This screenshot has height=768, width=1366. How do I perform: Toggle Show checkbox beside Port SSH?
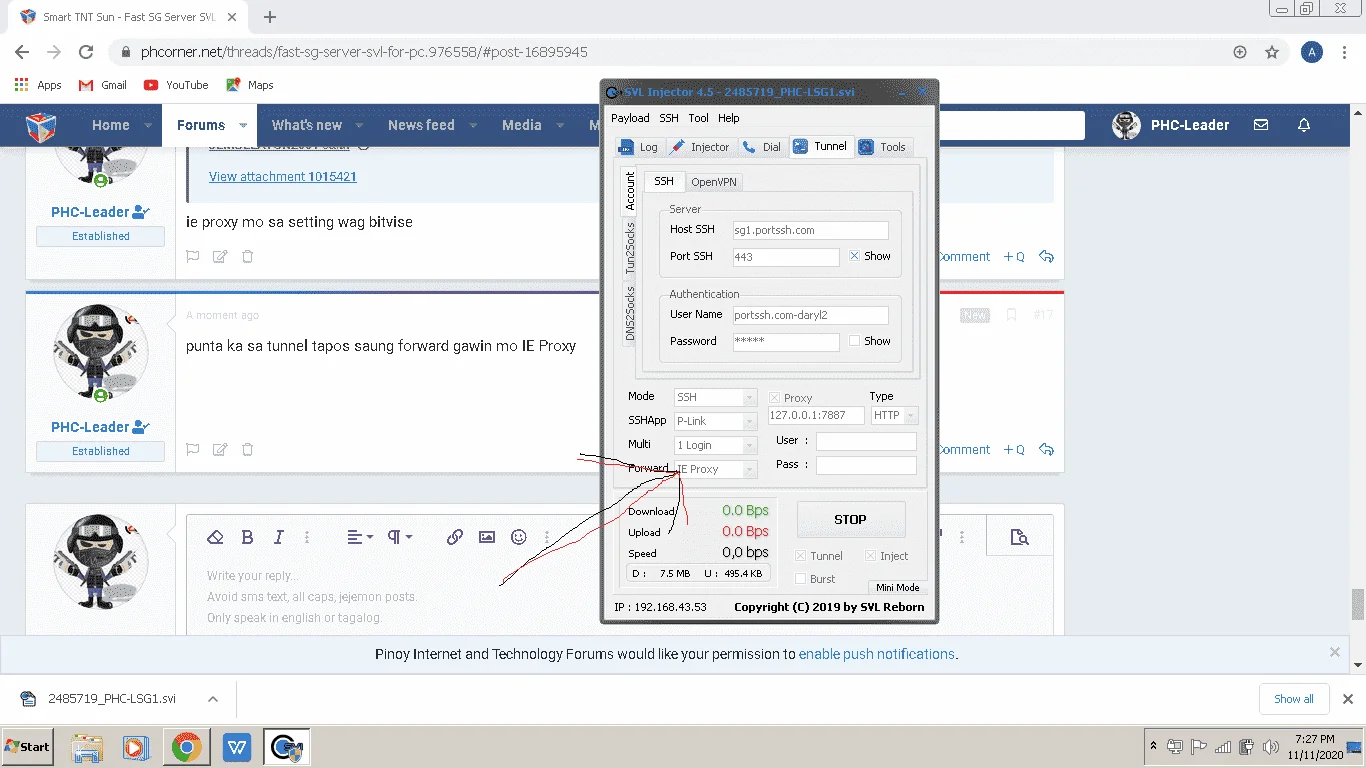point(854,256)
